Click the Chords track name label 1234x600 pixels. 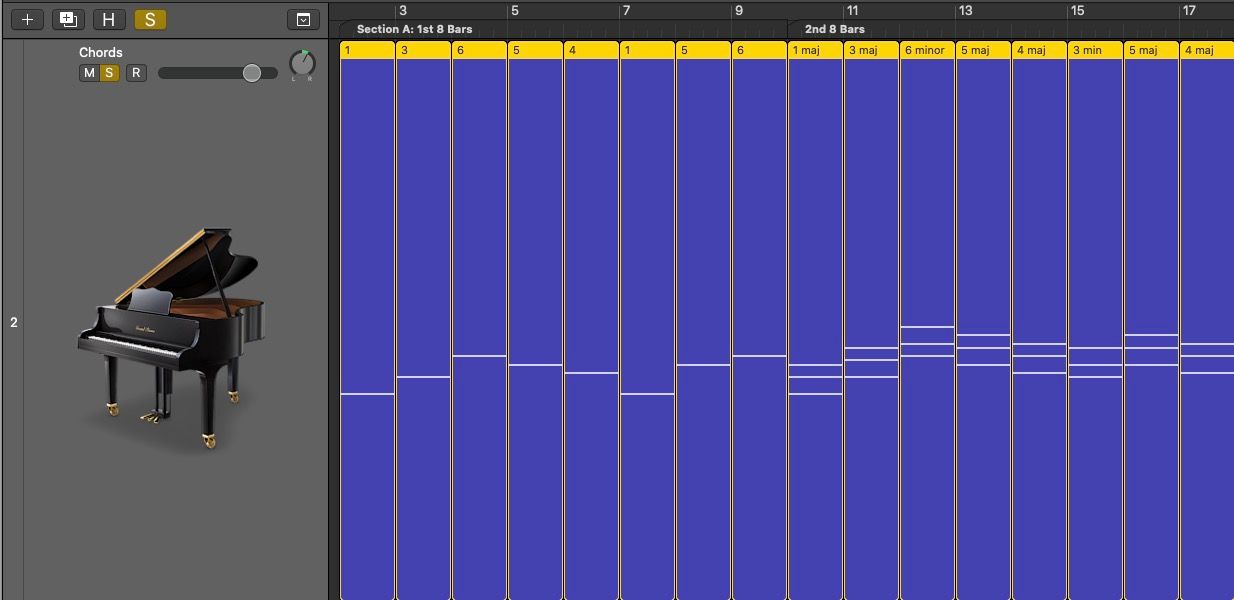coord(100,52)
